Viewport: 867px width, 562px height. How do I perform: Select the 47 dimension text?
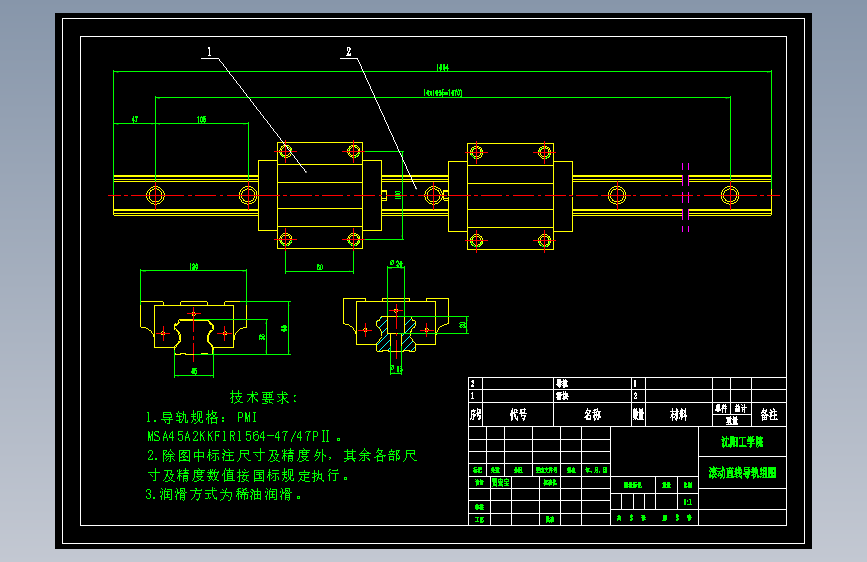[134, 119]
